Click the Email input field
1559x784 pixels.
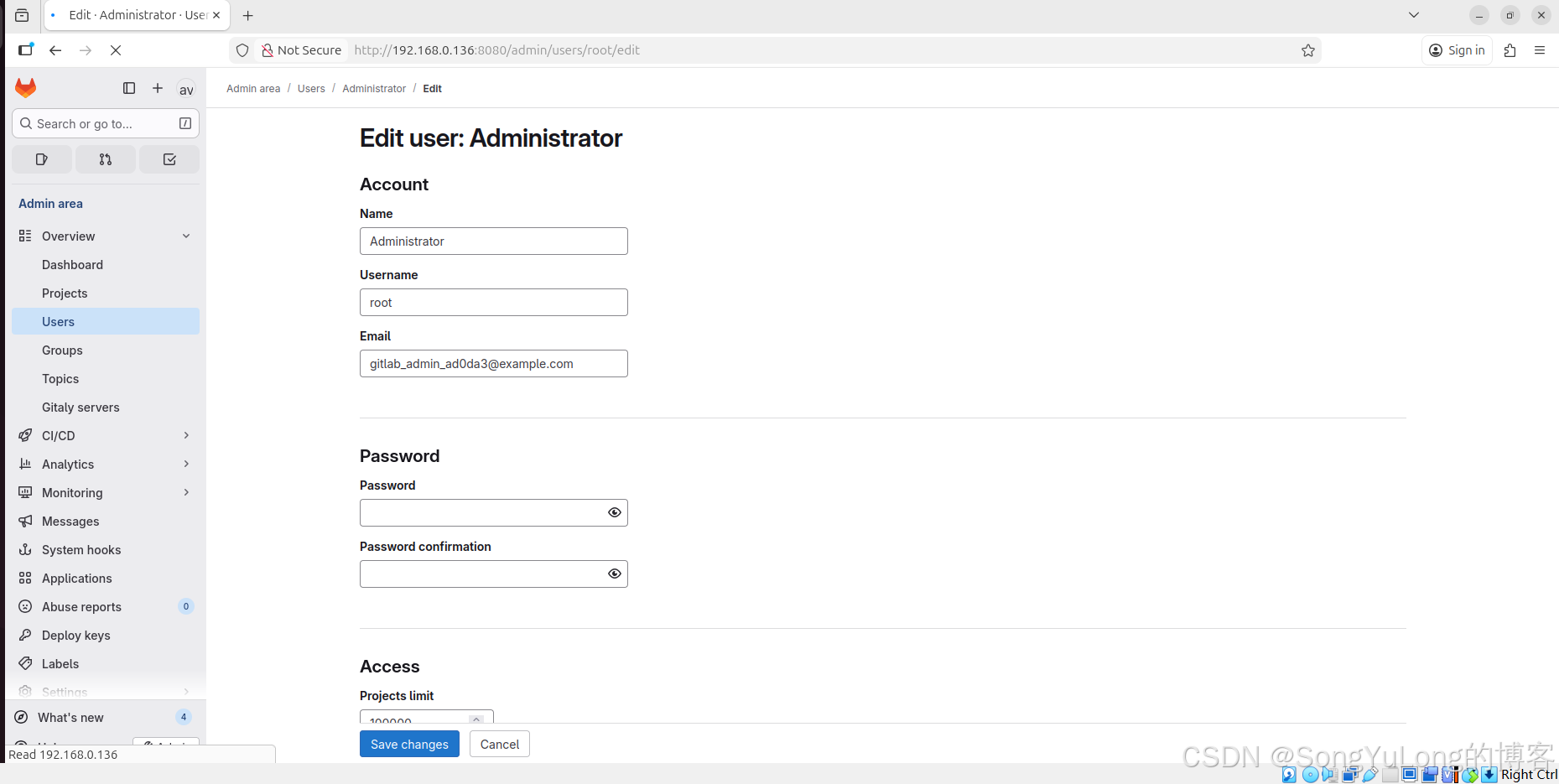click(x=493, y=364)
